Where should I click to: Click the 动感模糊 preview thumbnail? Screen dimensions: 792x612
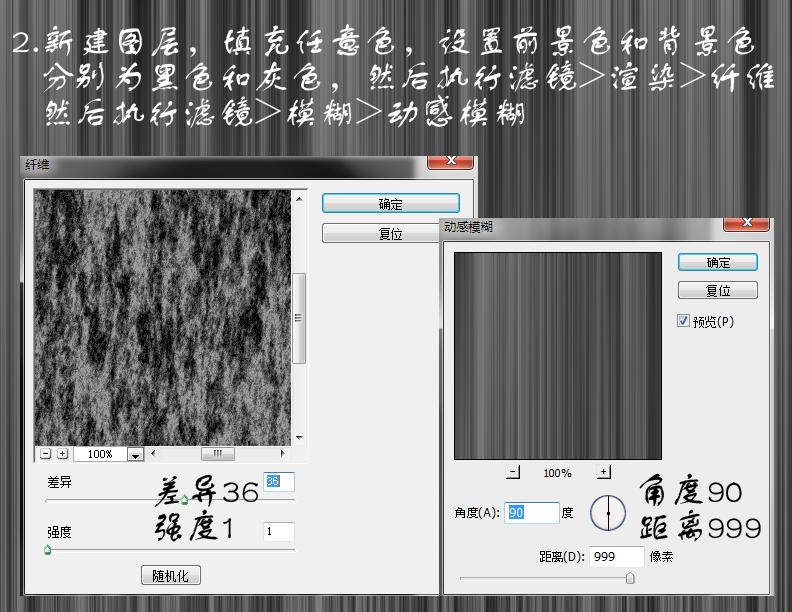[x=558, y=356]
